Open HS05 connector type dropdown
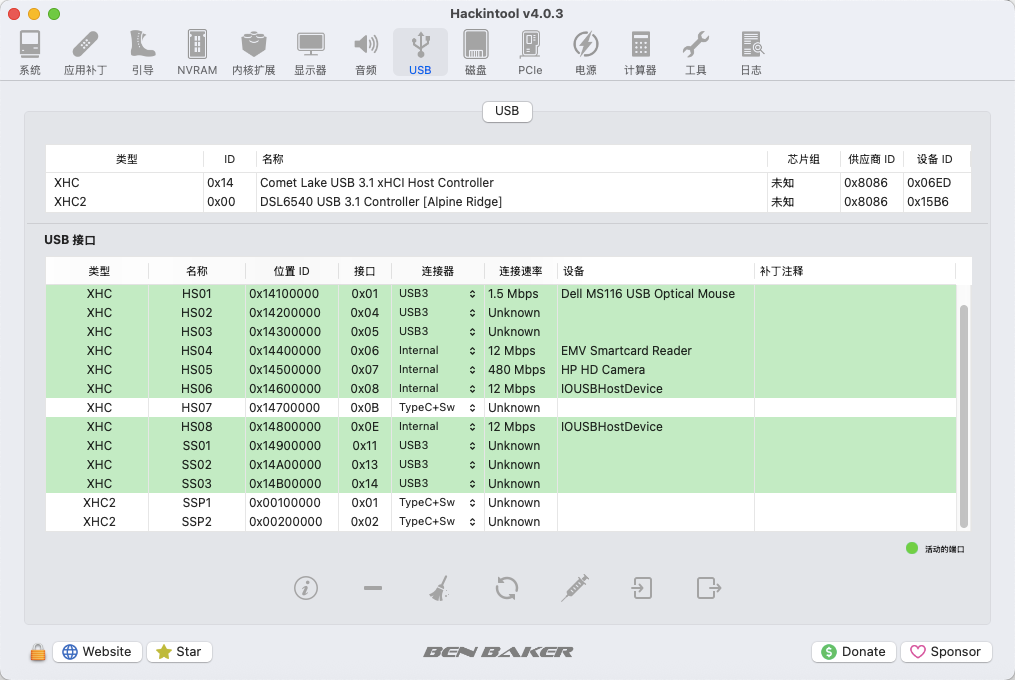 pos(437,369)
